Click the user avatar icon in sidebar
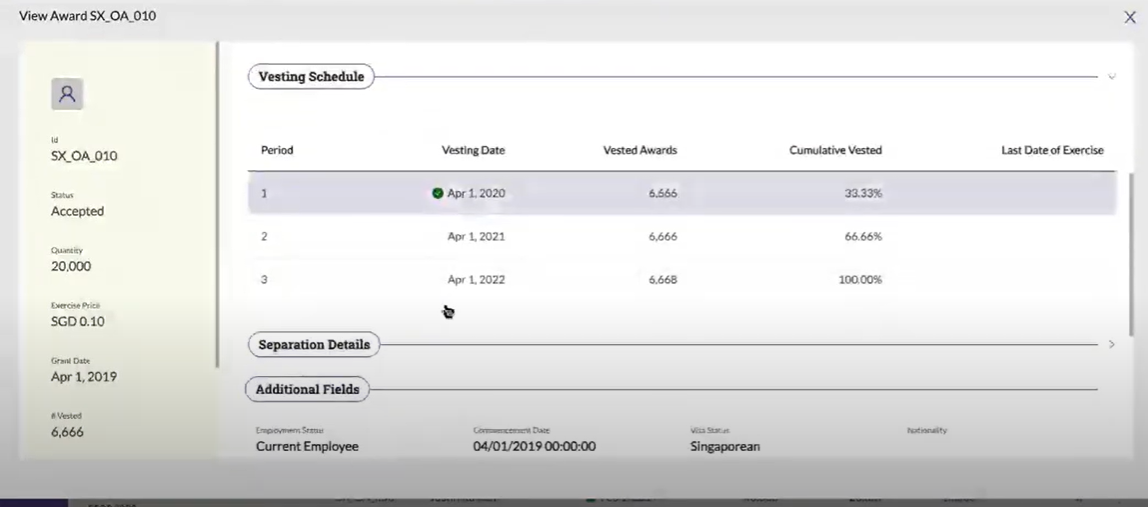 click(67, 94)
